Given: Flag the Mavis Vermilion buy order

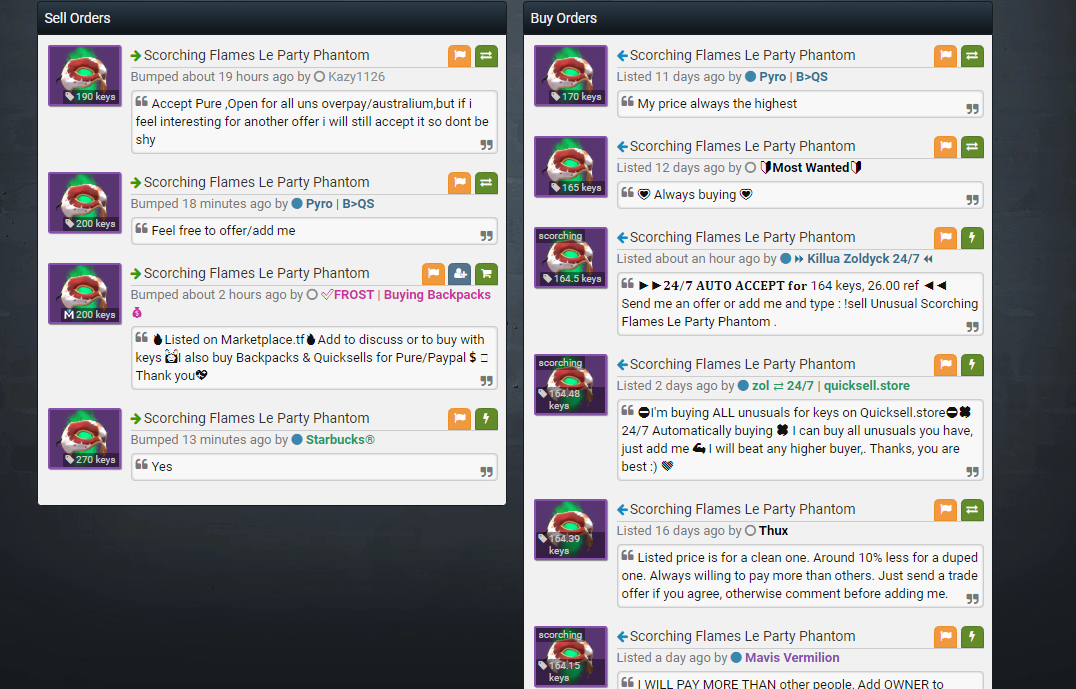Looking at the screenshot, I should point(945,637).
